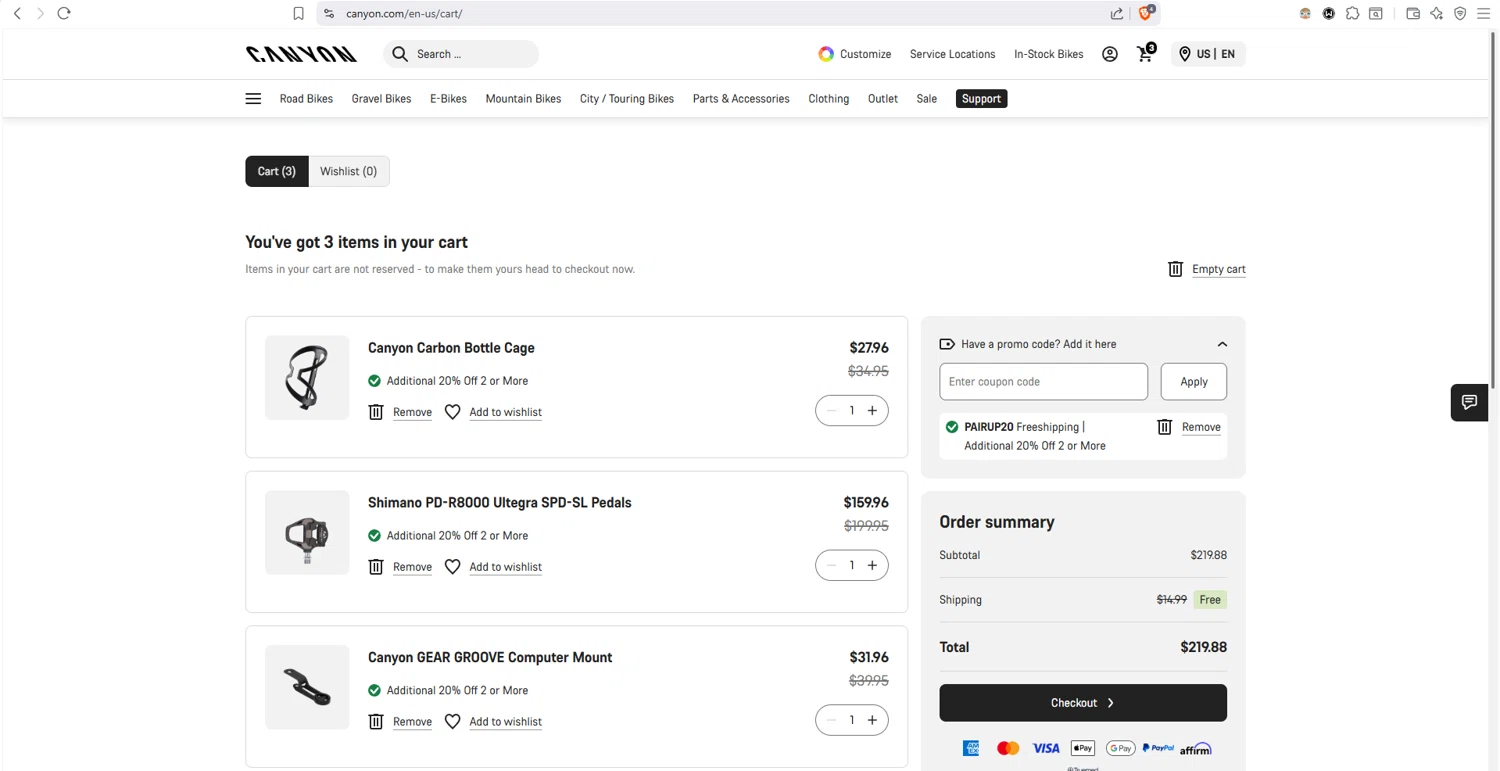
Task: Click Shimano Pedals product thumbnail
Action: [x=307, y=533]
